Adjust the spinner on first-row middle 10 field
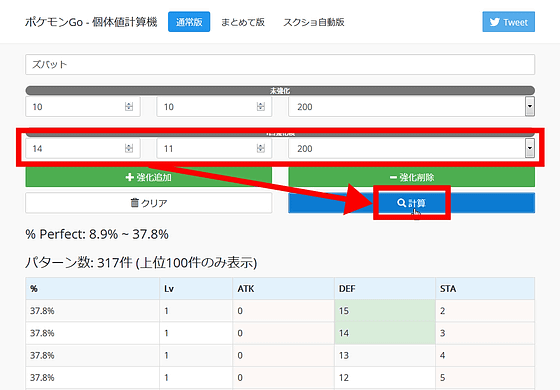 point(261,106)
